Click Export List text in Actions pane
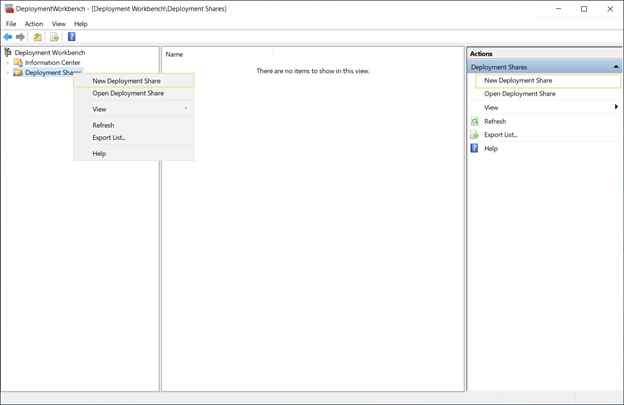This screenshot has width=624, height=405. tap(501, 135)
